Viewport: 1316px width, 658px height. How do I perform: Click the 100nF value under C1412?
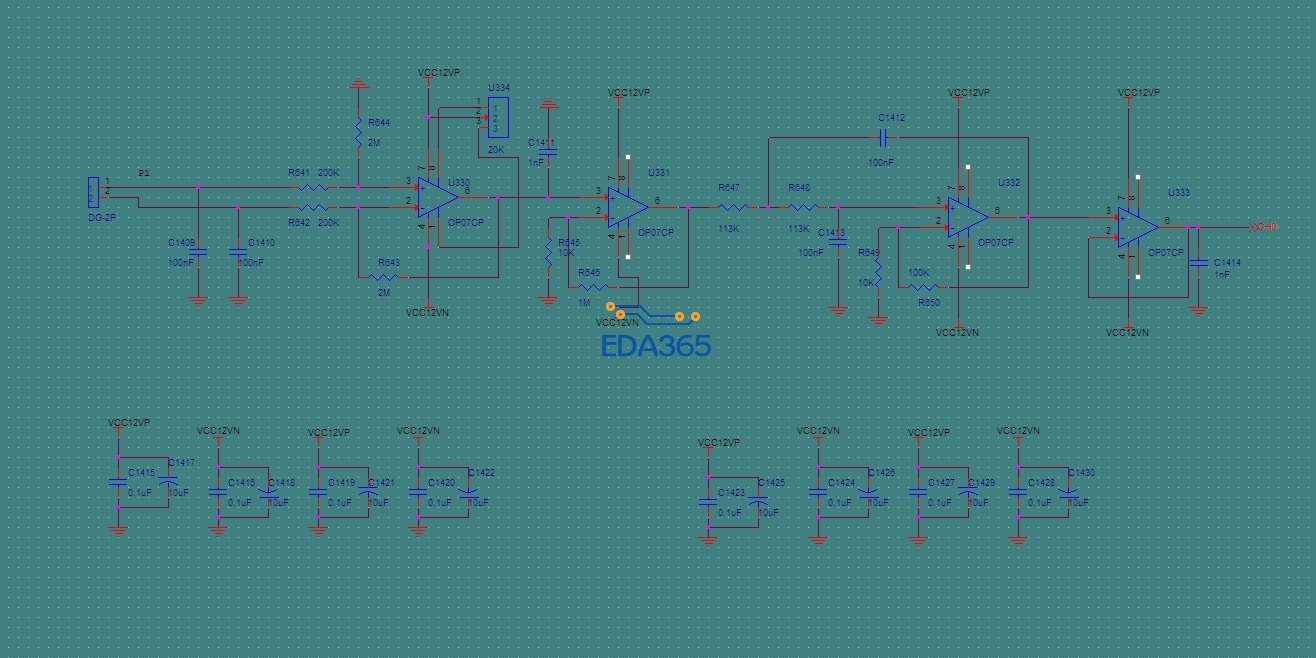tap(881, 161)
